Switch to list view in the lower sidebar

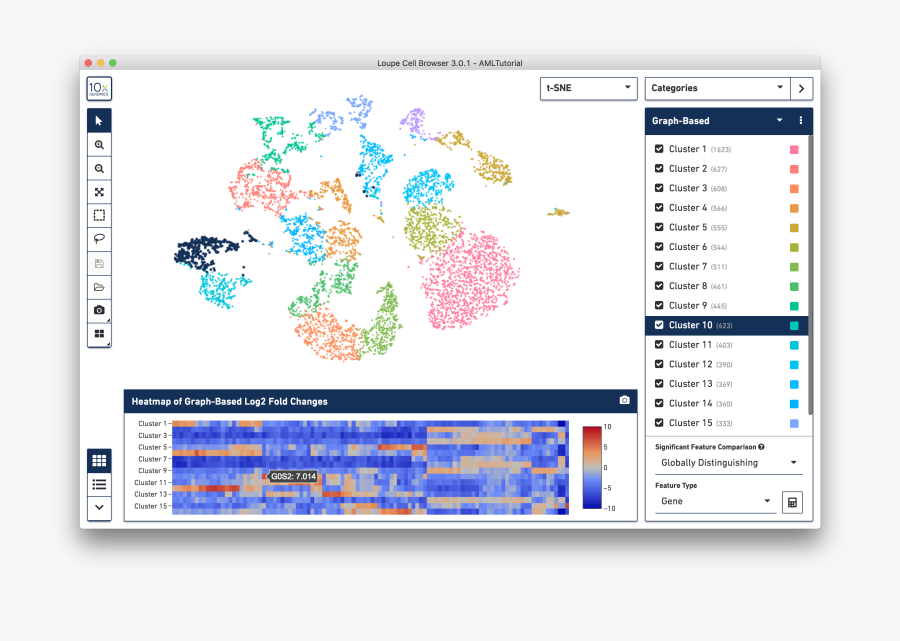pyautogui.click(x=99, y=484)
